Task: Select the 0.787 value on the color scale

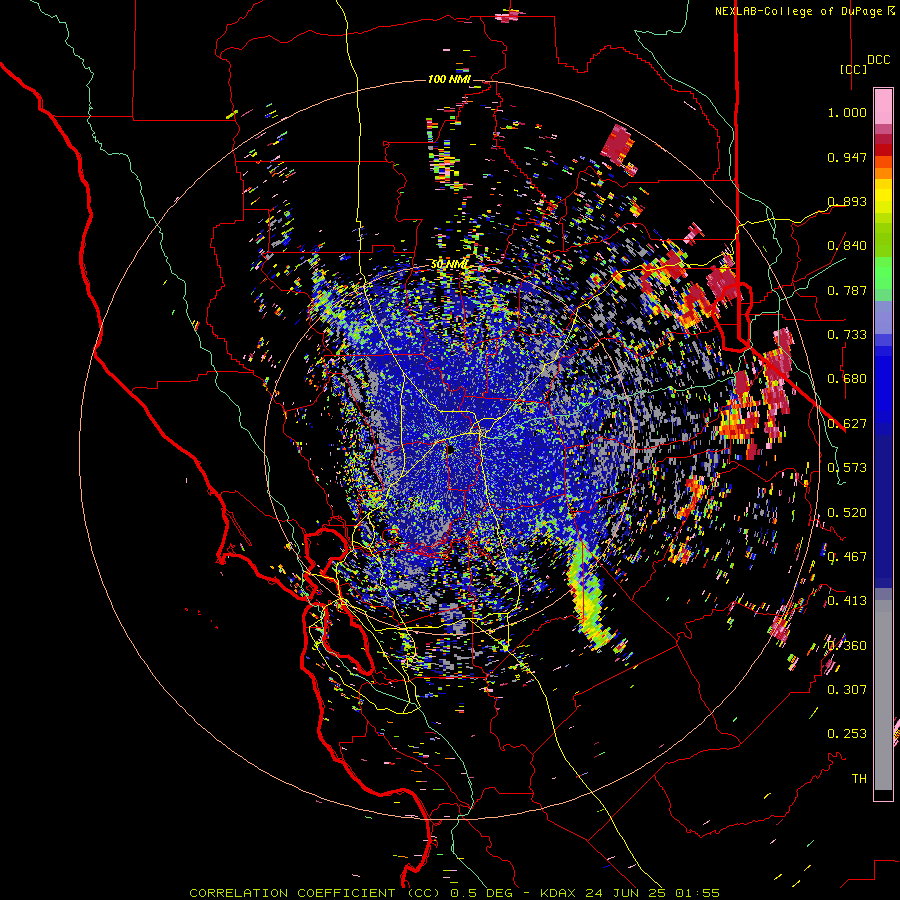Action: click(847, 290)
